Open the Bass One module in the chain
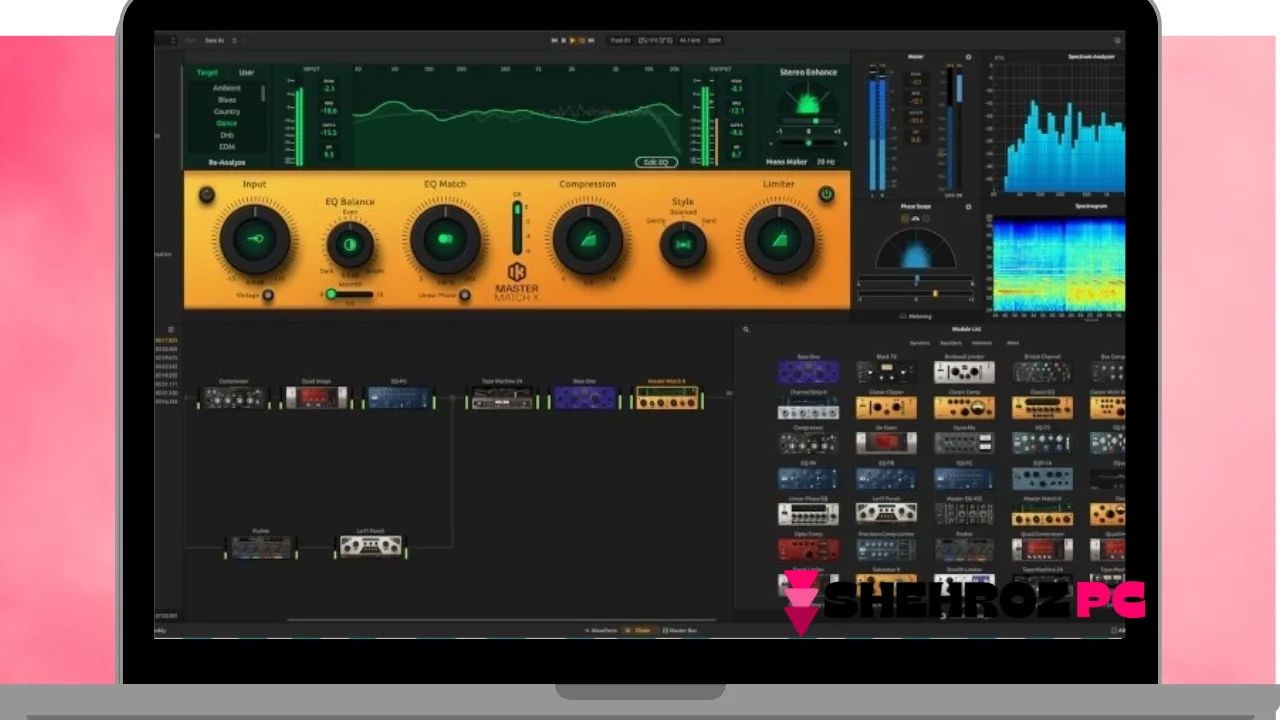 click(585, 397)
